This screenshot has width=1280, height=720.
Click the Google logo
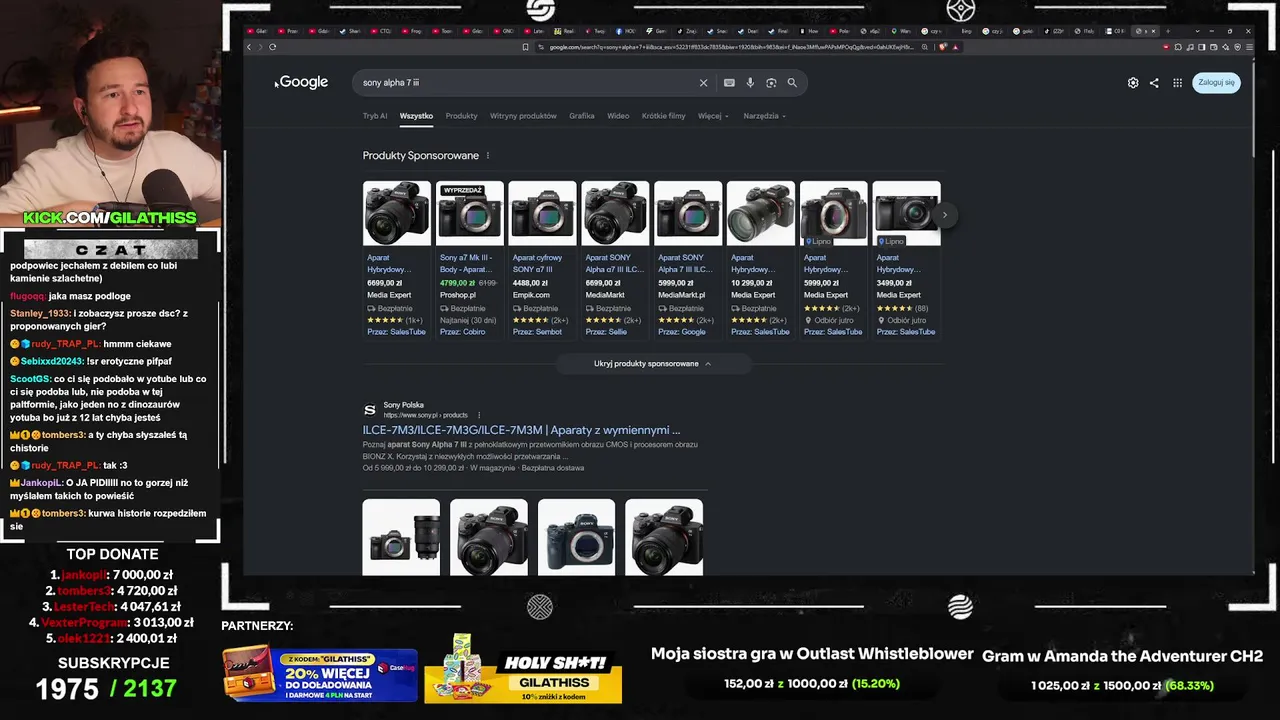304,82
